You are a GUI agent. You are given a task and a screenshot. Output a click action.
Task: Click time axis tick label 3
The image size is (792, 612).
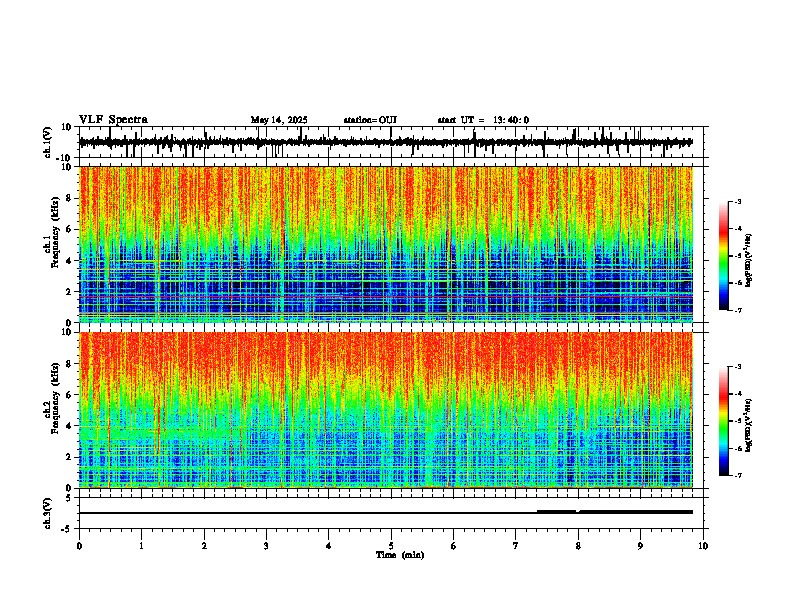click(x=266, y=546)
